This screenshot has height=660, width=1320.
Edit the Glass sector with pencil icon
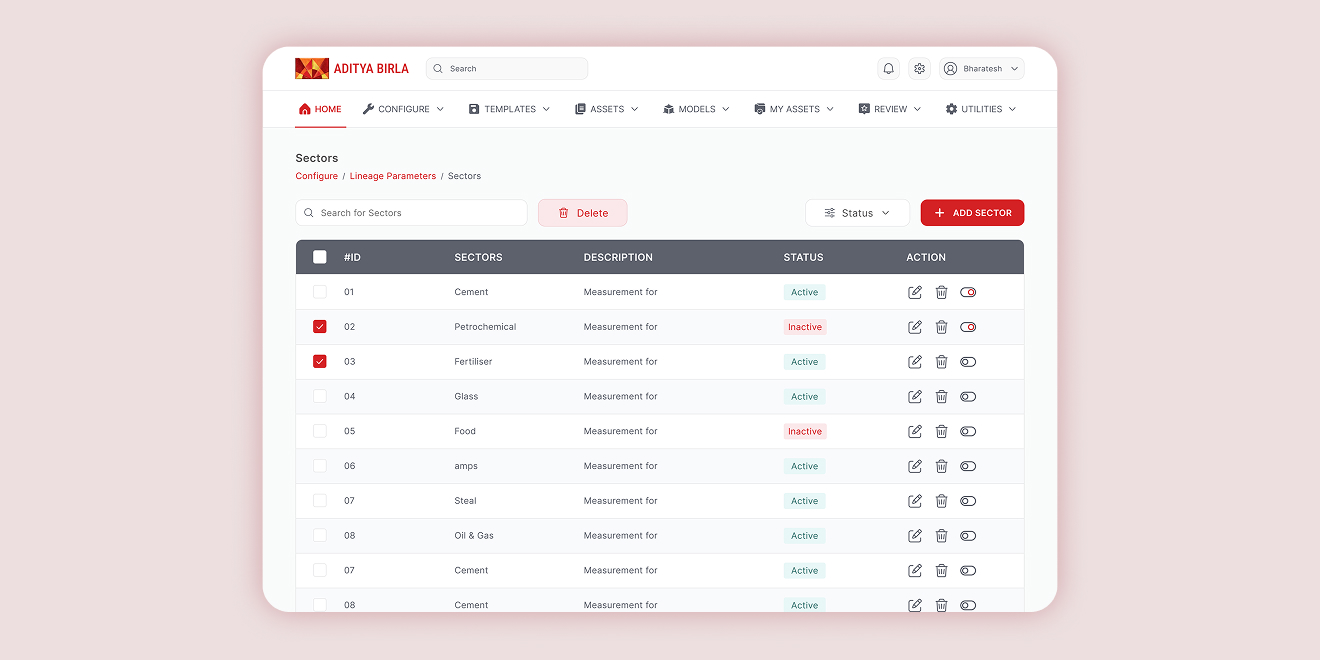pos(915,397)
